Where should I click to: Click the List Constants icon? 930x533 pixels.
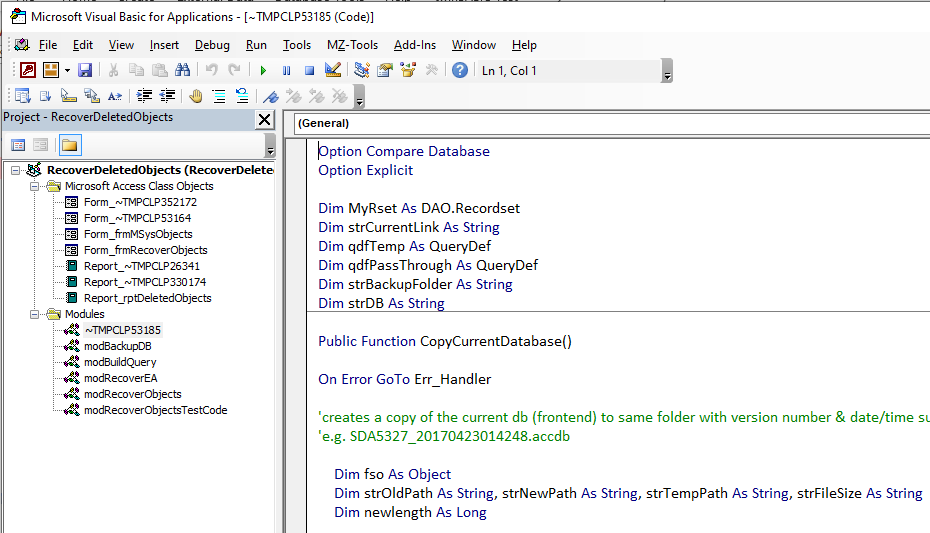pos(46,96)
